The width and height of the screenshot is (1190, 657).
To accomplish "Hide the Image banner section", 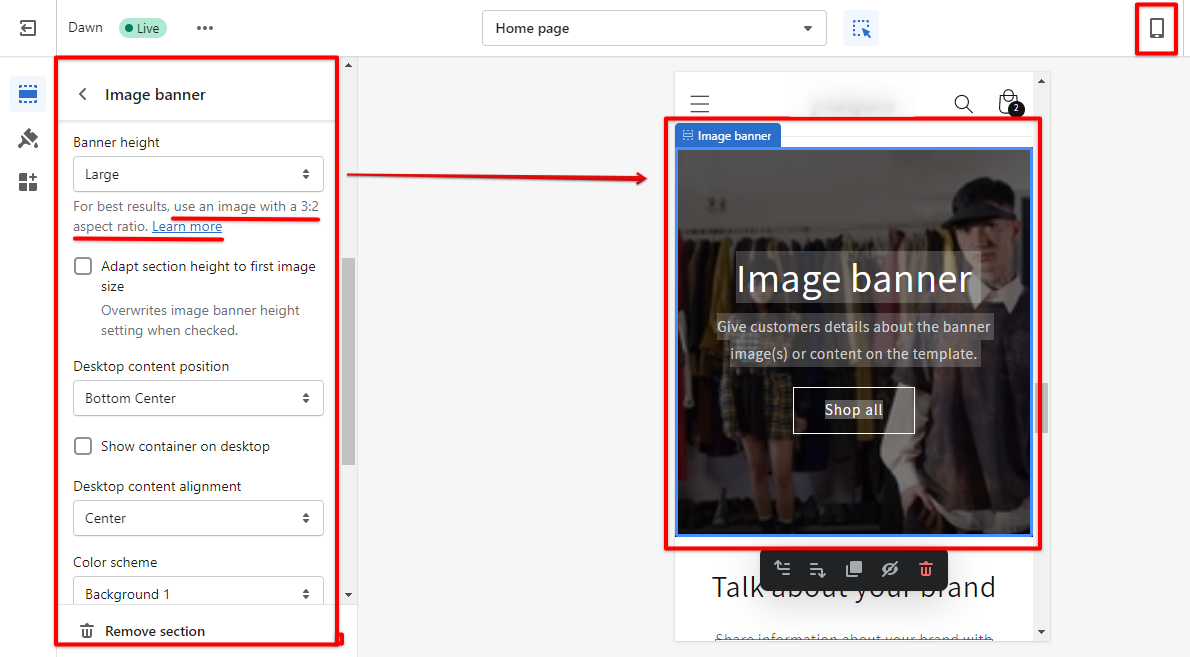I will pyautogui.click(x=890, y=569).
